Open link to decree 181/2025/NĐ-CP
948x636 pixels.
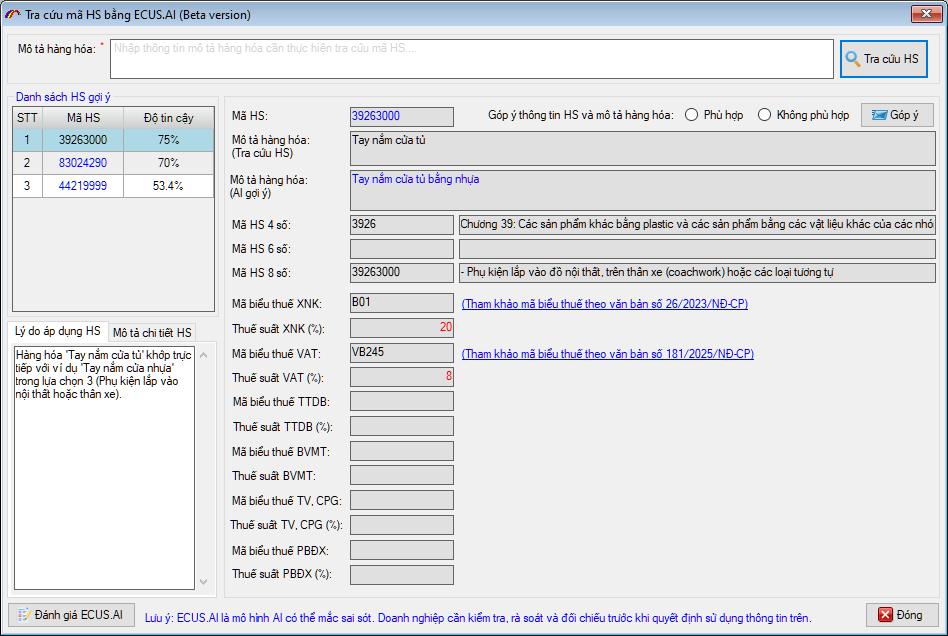[x=607, y=354]
